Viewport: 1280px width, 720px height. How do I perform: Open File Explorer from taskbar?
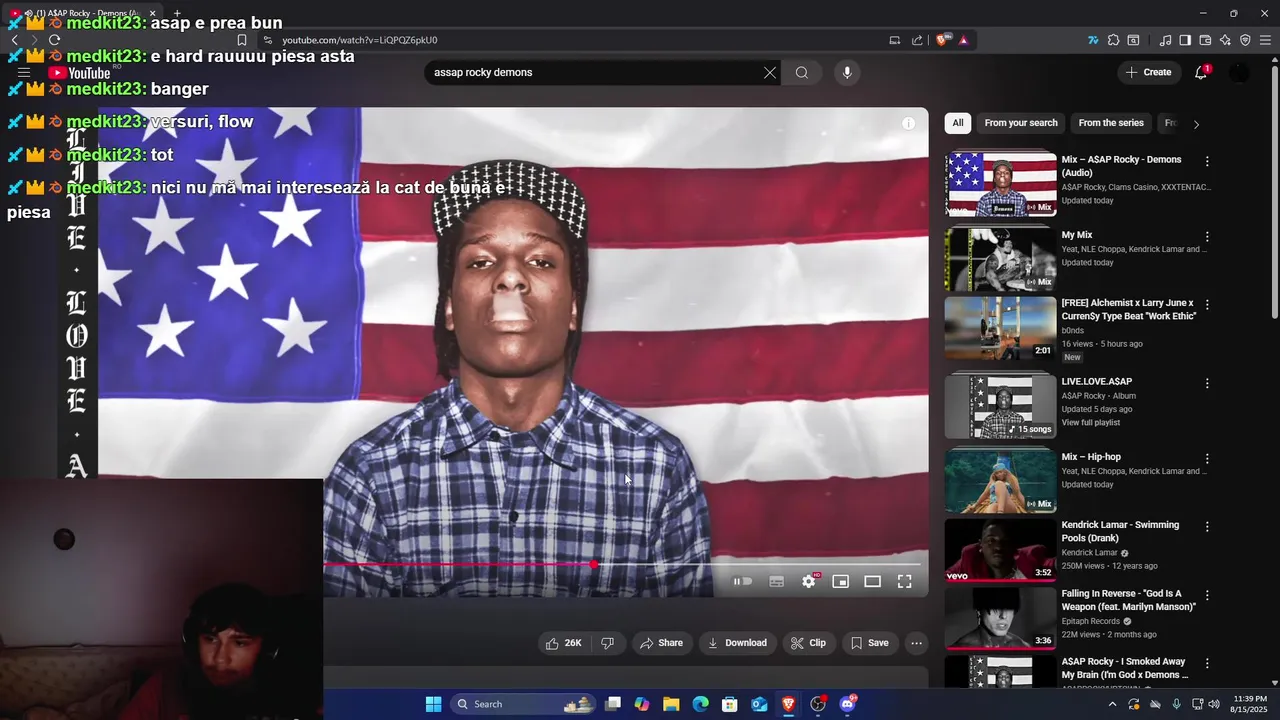[671, 704]
